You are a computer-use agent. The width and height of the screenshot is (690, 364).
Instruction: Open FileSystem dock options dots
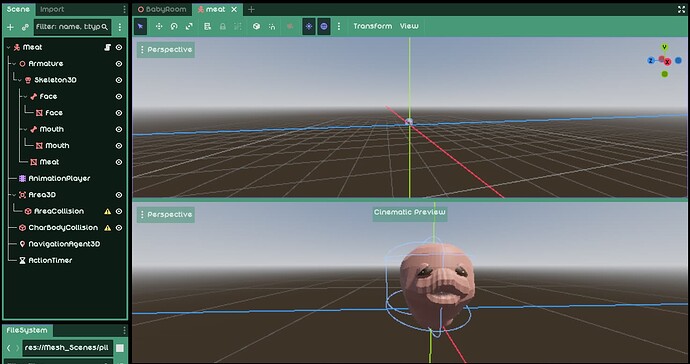click(x=124, y=330)
